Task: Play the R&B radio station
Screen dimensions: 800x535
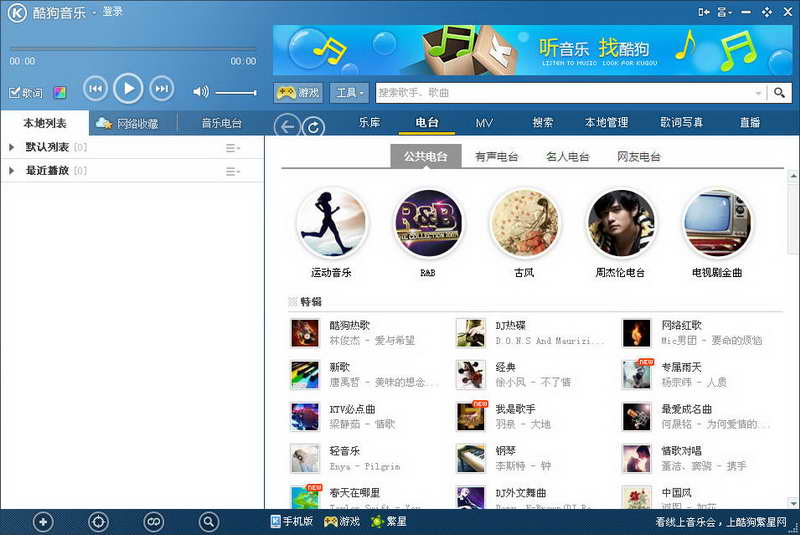Action: tap(428, 223)
